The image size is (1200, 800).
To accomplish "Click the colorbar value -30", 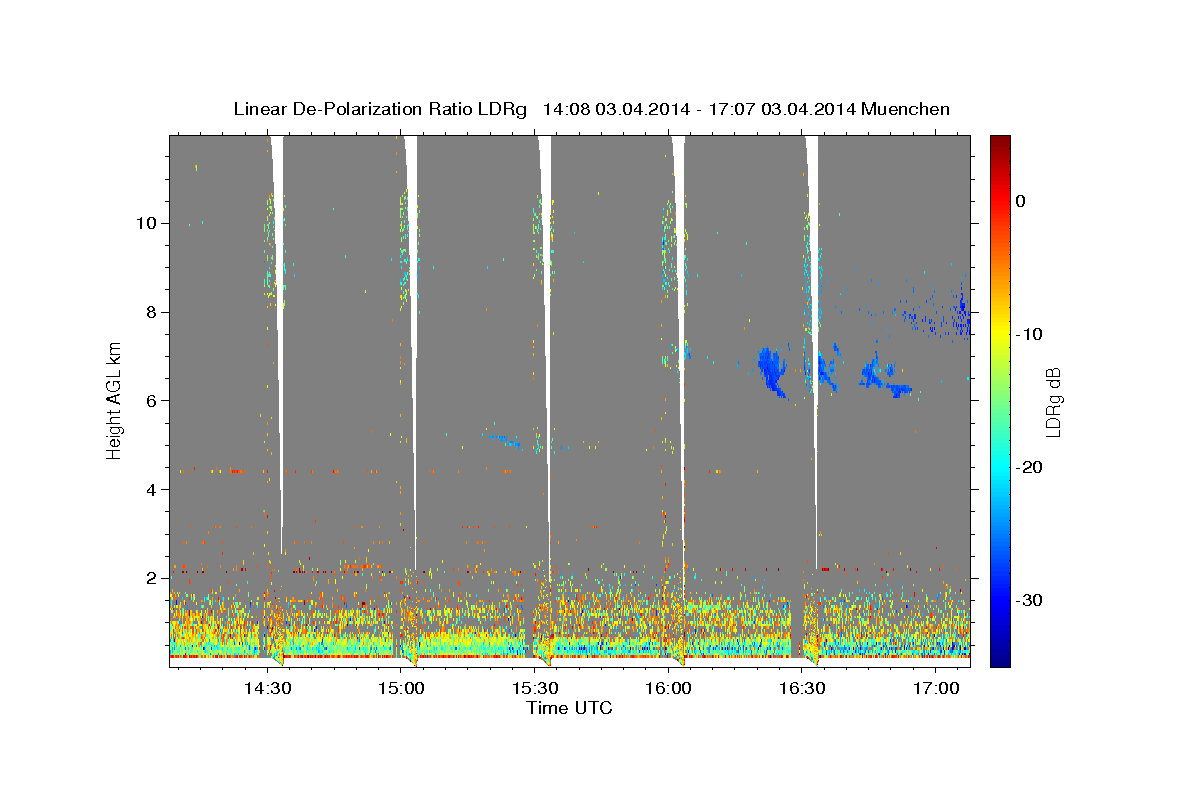I will pos(1029,600).
